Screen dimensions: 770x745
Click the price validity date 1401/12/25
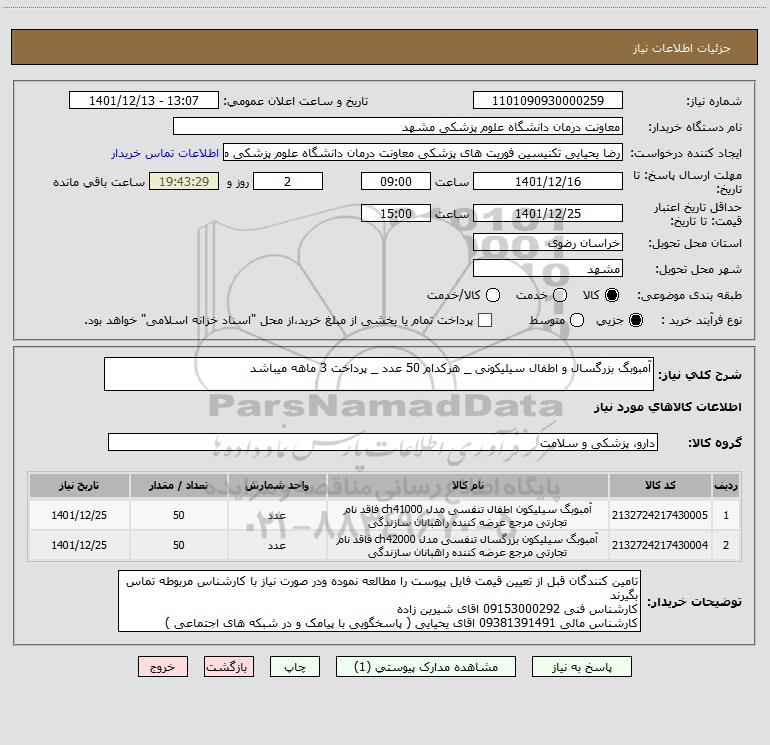pos(548,213)
